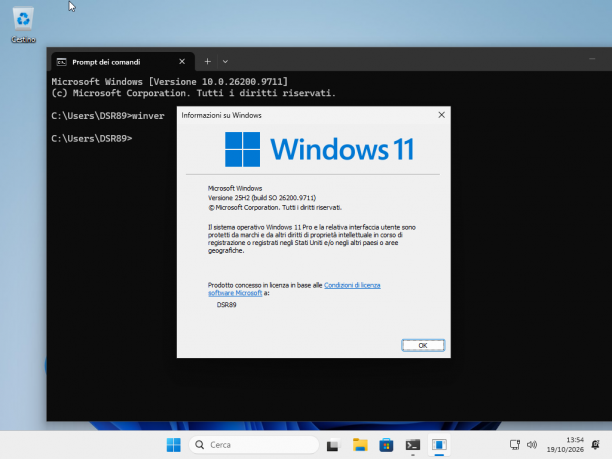
Task: Minimize the terminal window
Action: pyautogui.click(x=592, y=59)
